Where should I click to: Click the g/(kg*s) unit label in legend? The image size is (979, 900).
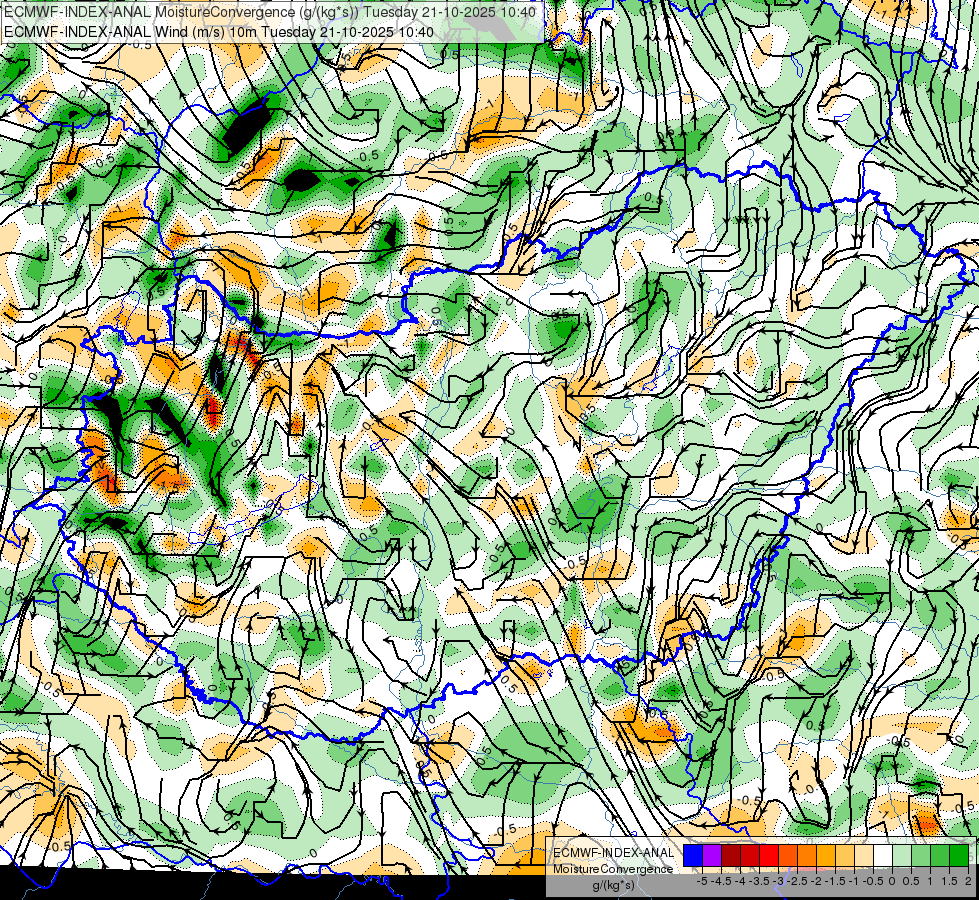(x=613, y=885)
